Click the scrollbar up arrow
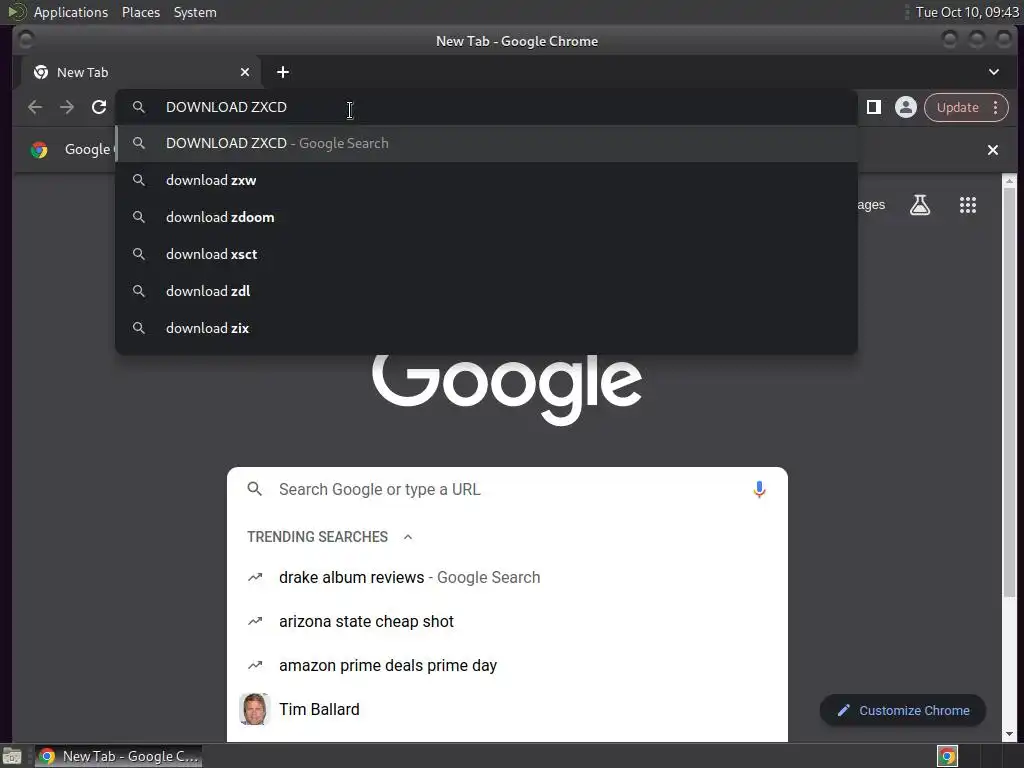 (x=1010, y=181)
